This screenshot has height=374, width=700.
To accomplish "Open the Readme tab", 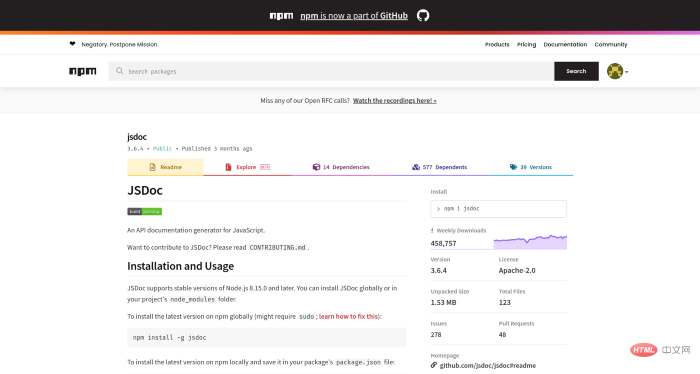I will (165, 167).
